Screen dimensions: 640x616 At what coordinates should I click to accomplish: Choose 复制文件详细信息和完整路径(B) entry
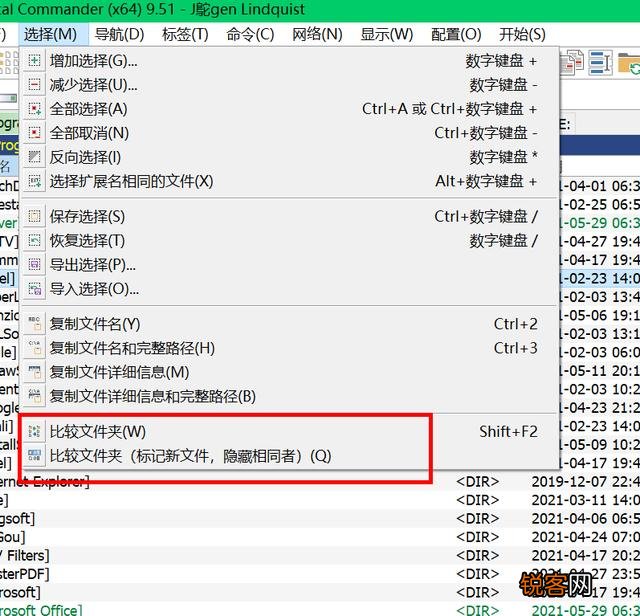click(290, 396)
